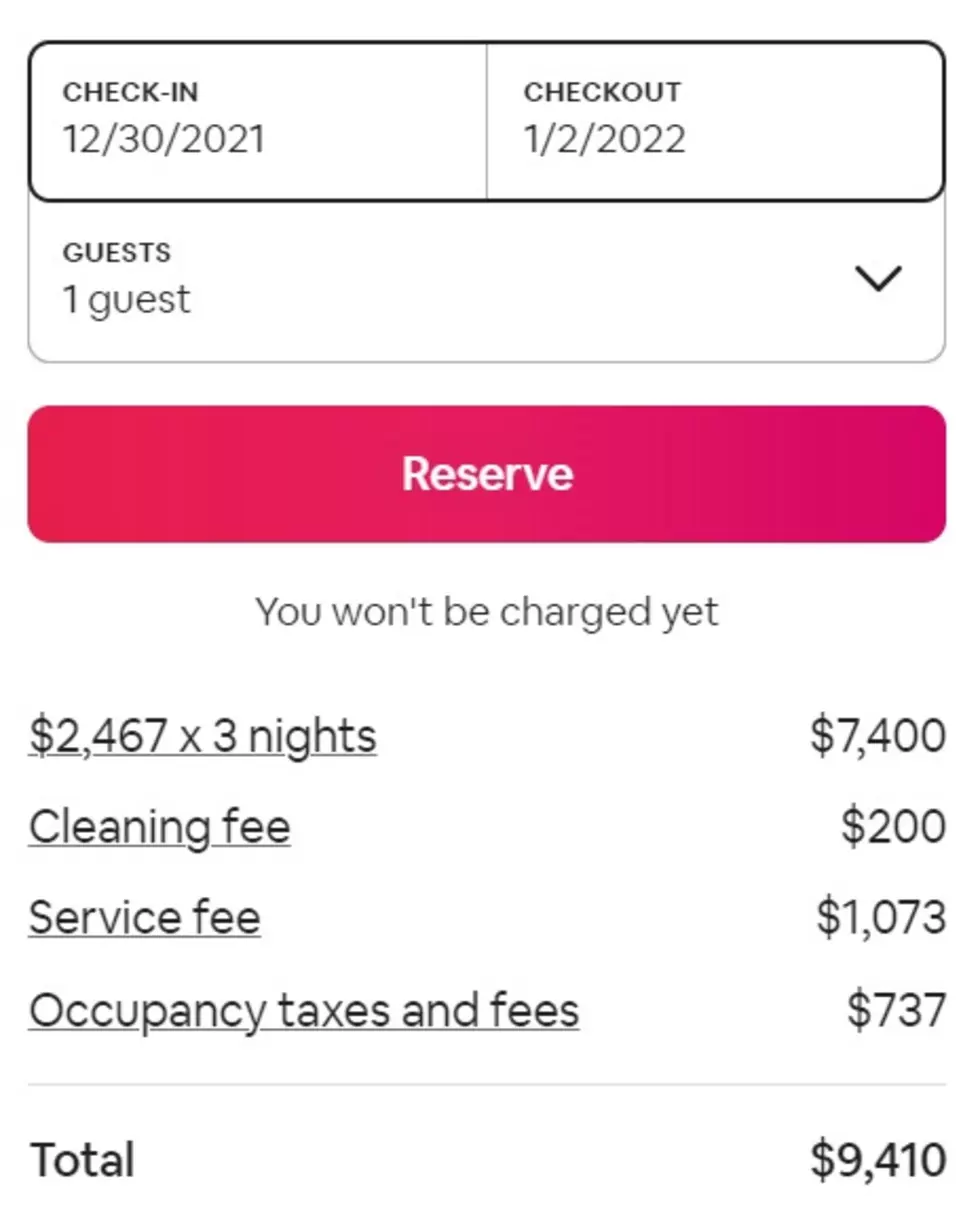Screen dimensions: 980x1225
Task: Click the $200 cleaning fee amount
Action: point(893,828)
